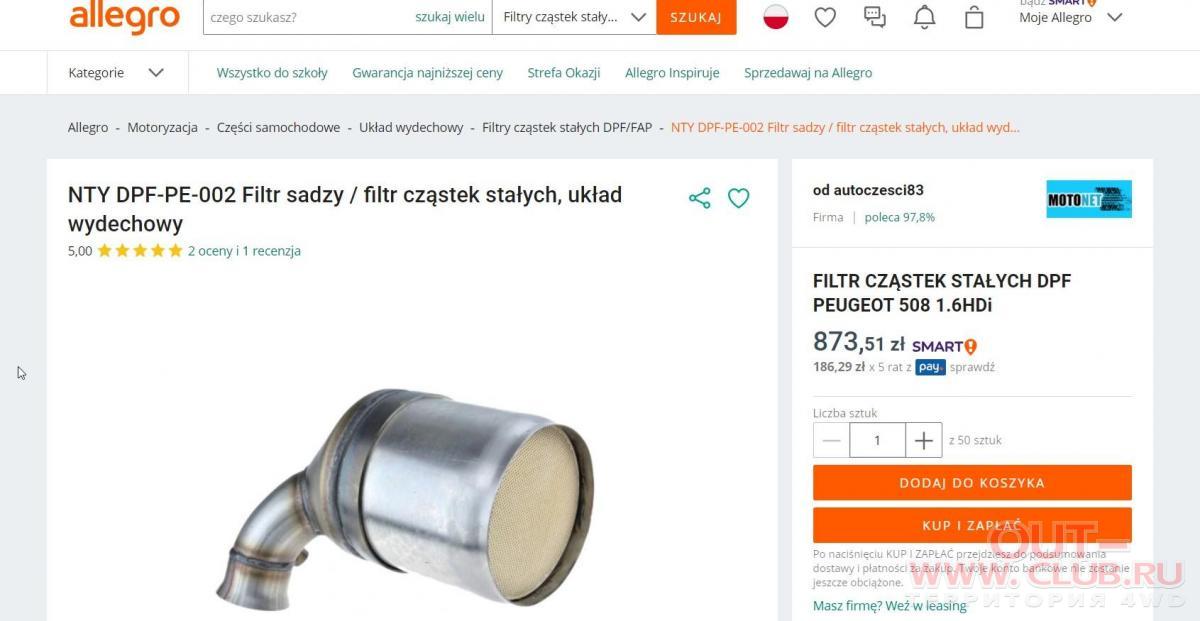
Task: Click the orange SZUKAJ button
Action: tap(696, 17)
